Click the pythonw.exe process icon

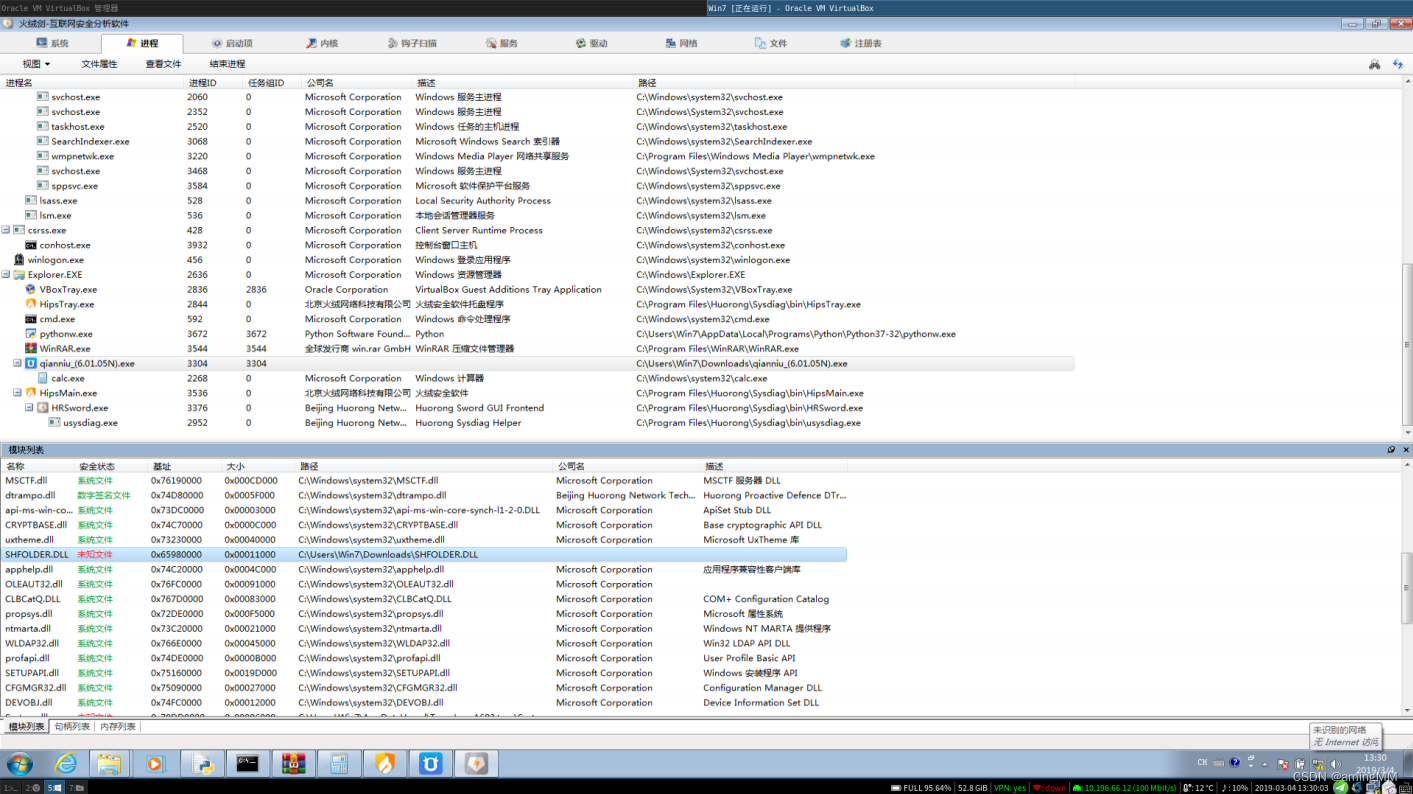(x=31, y=334)
